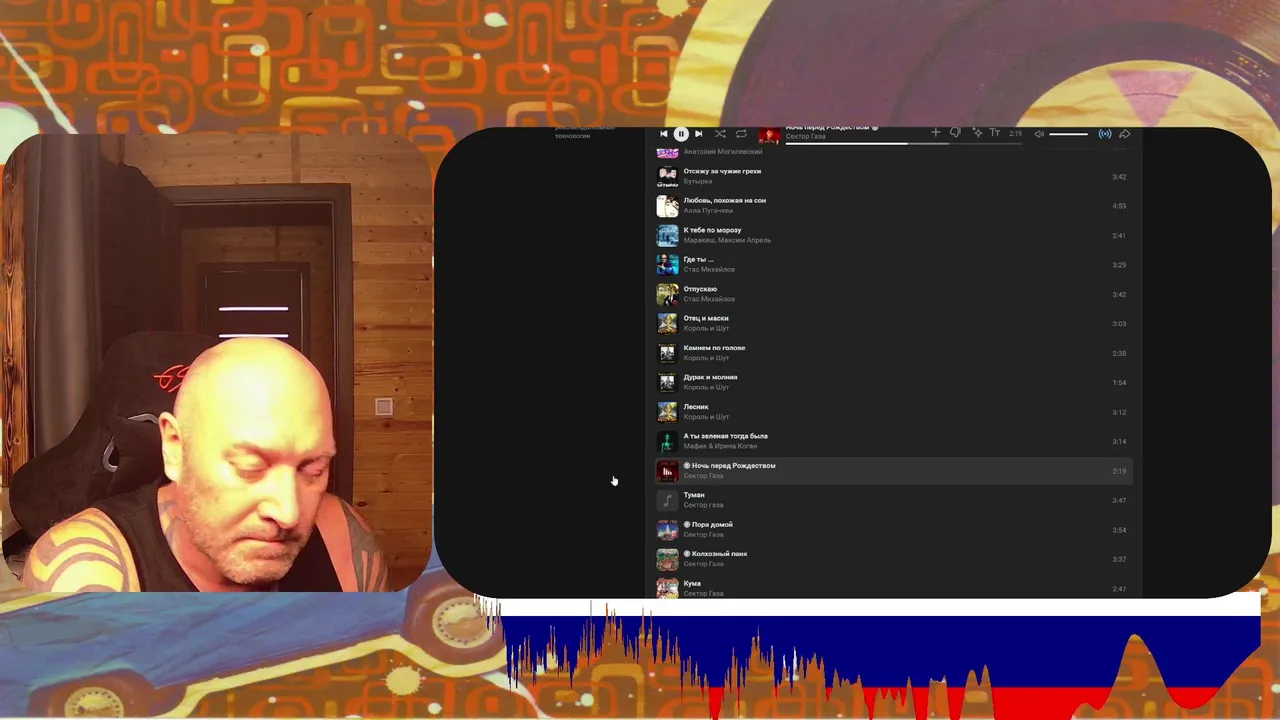Click the playback progress bar
1280x720 pixels.
point(904,143)
